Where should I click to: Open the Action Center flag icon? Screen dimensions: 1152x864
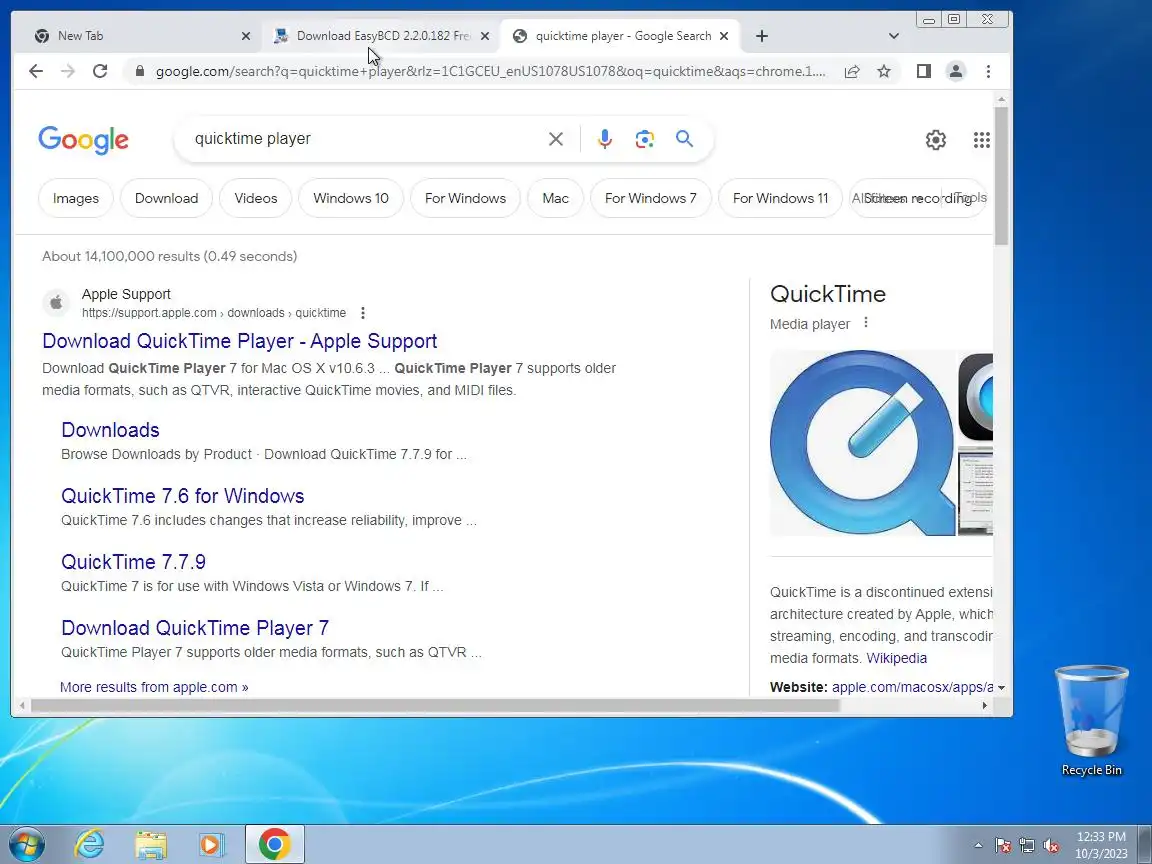pos(1003,846)
